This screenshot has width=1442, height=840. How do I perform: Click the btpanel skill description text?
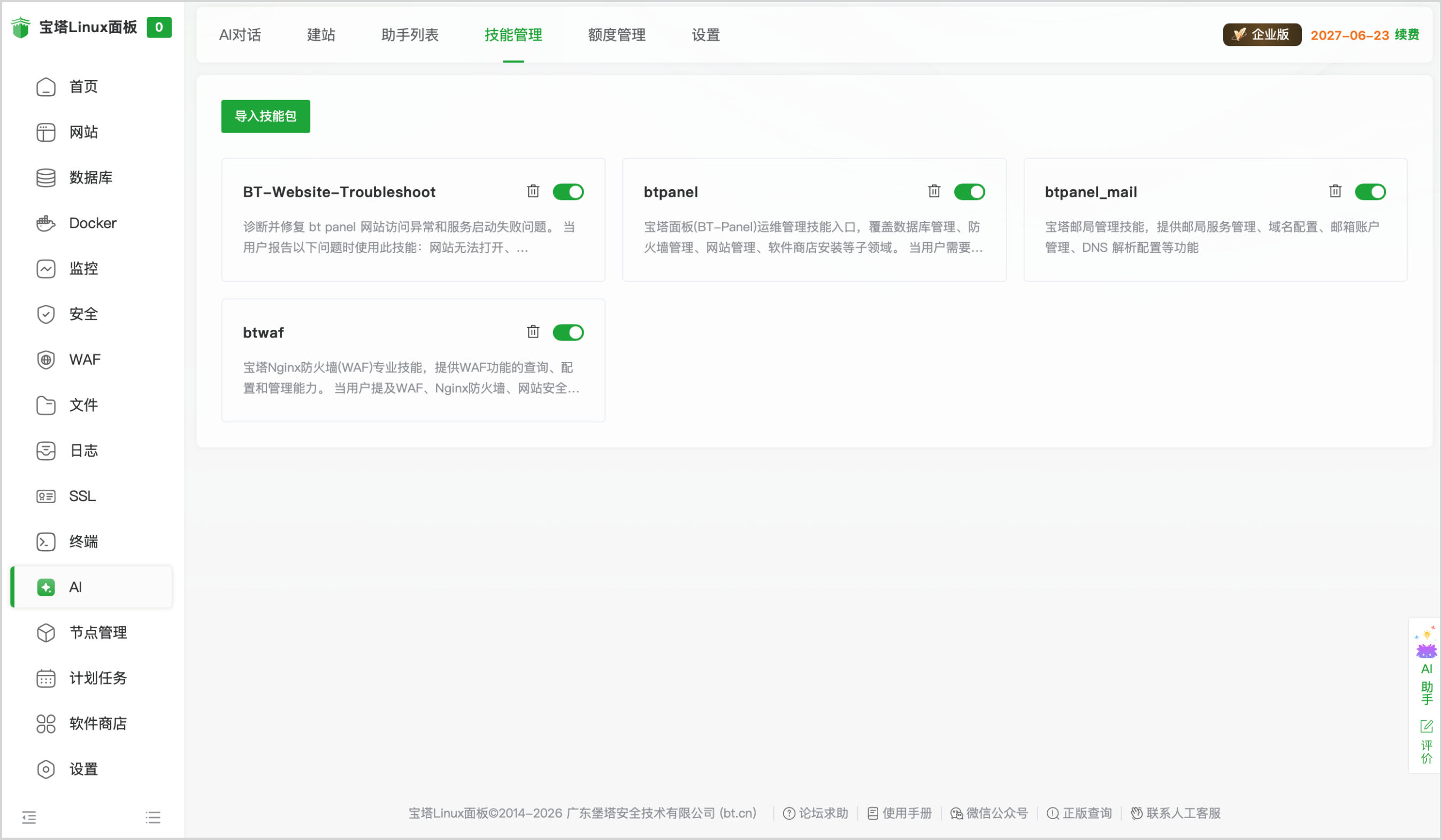click(813, 237)
